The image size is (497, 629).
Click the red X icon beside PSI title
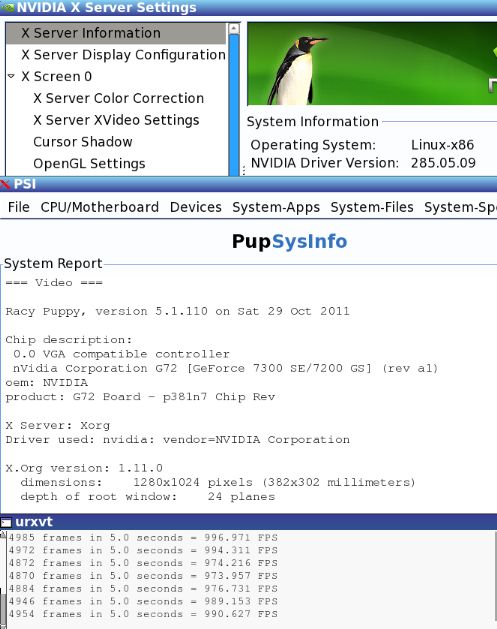5,184
